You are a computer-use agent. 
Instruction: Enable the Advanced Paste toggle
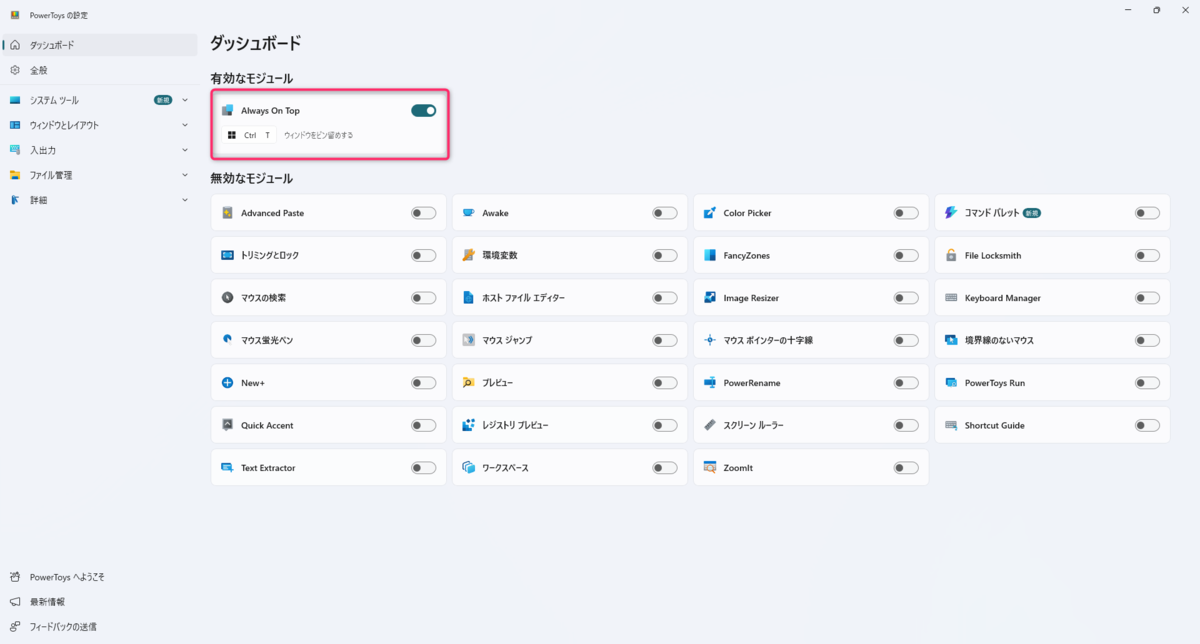point(423,213)
